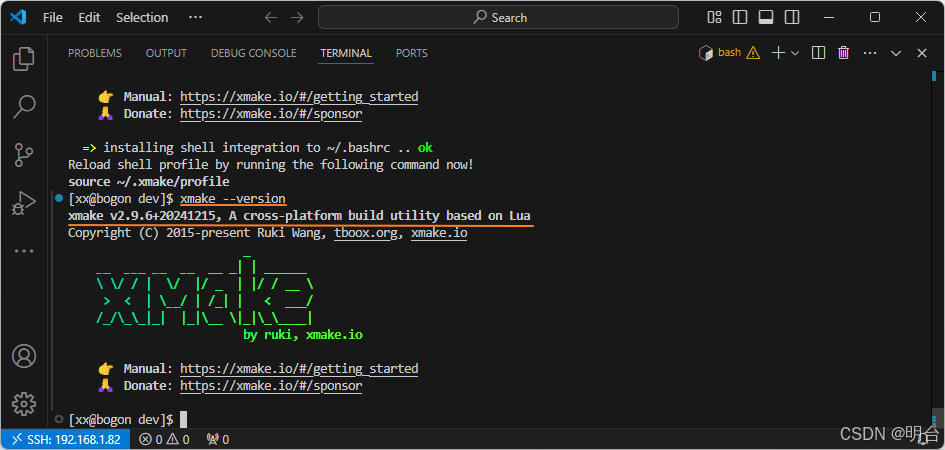945x450 pixels.
Task: Show hidden menus with title bar ellipsis
Action: 195,17
